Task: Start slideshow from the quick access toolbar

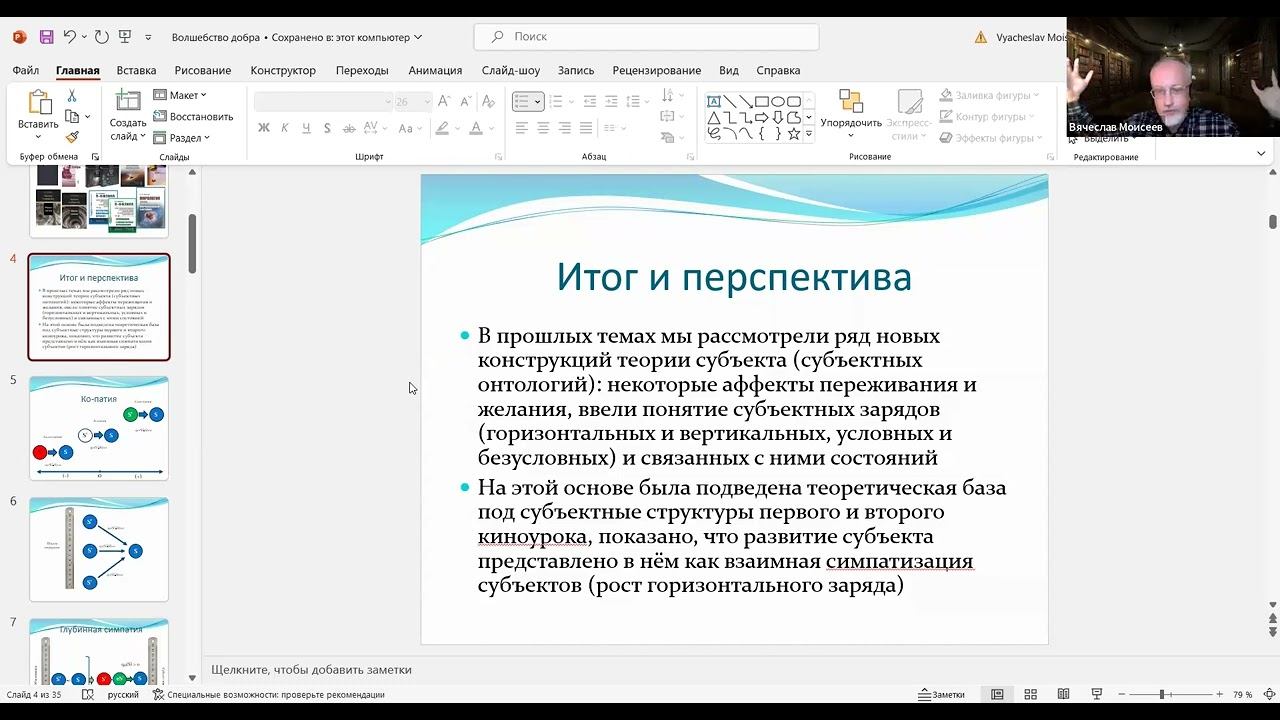Action: [125, 37]
